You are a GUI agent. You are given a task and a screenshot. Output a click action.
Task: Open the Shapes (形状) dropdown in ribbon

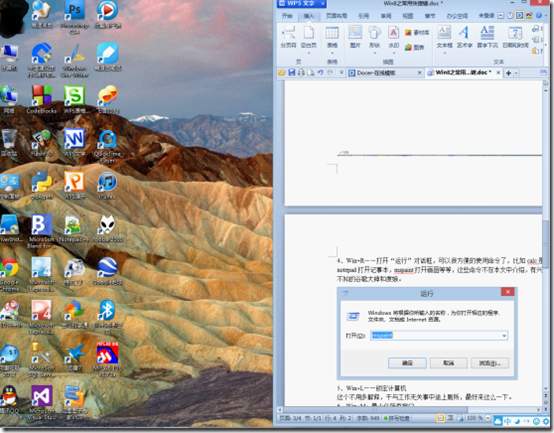pyautogui.click(x=375, y=53)
